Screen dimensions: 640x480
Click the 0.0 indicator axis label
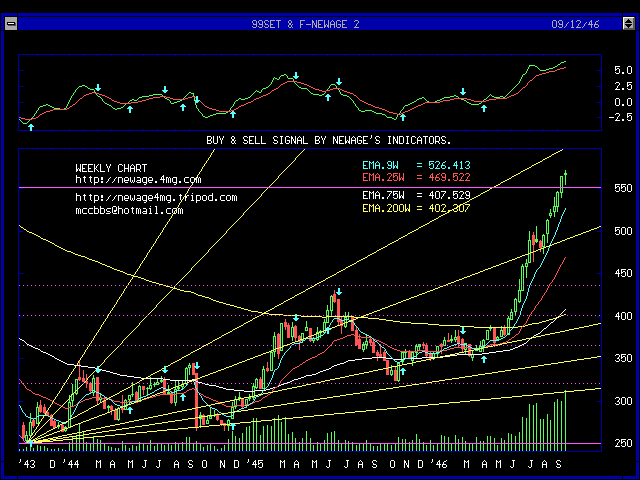click(x=623, y=102)
